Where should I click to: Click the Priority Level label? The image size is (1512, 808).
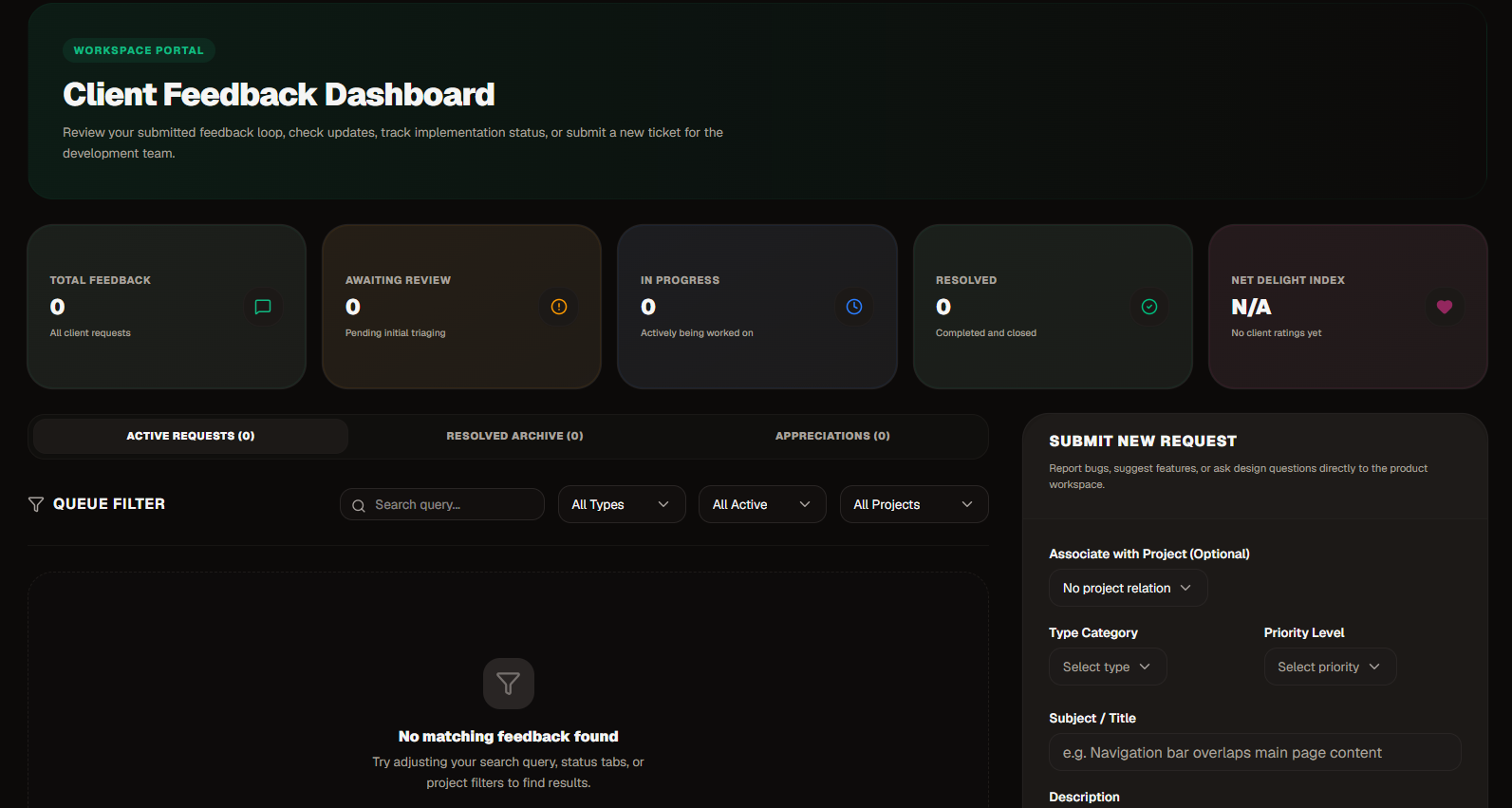(x=1304, y=632)
